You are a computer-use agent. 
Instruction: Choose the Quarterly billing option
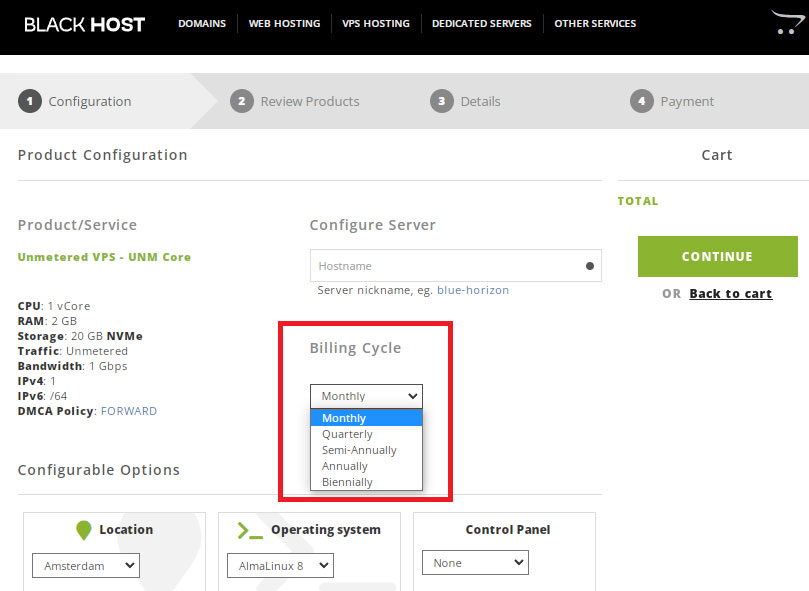(x=366, y=434)
